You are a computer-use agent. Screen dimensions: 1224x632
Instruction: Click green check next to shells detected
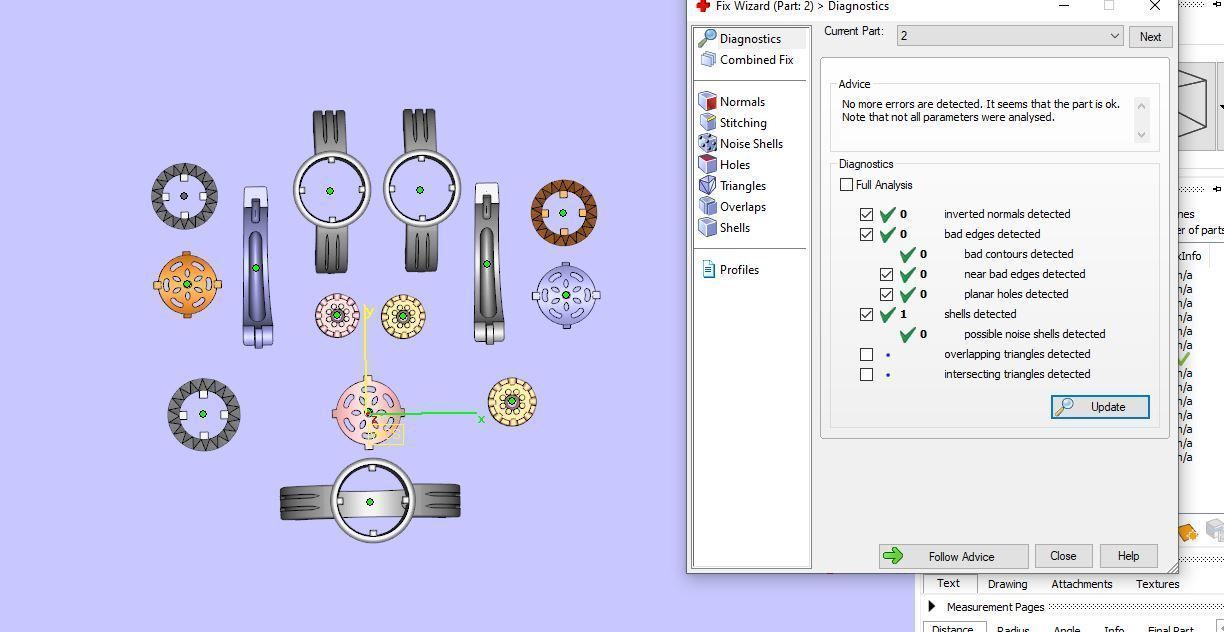click(887, 314)
